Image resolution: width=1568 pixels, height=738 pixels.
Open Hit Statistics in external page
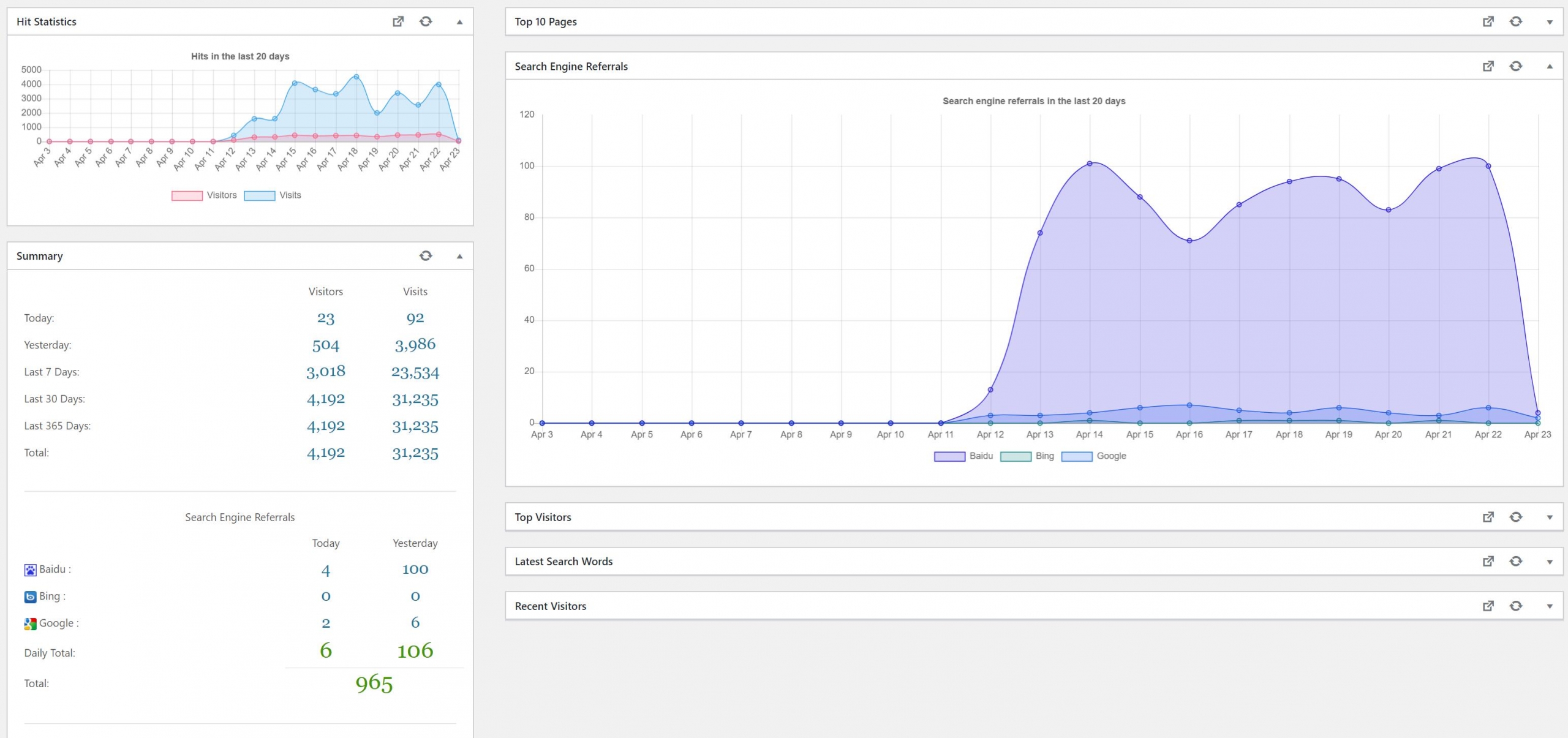pyautogui.click(x=398, y=21)
